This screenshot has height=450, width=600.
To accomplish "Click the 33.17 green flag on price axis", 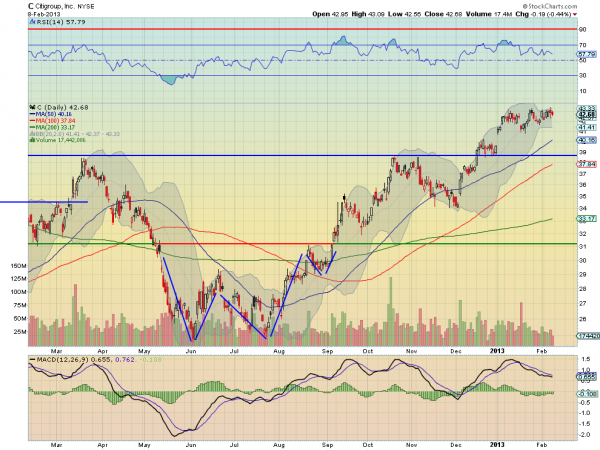I will point(587,219).
